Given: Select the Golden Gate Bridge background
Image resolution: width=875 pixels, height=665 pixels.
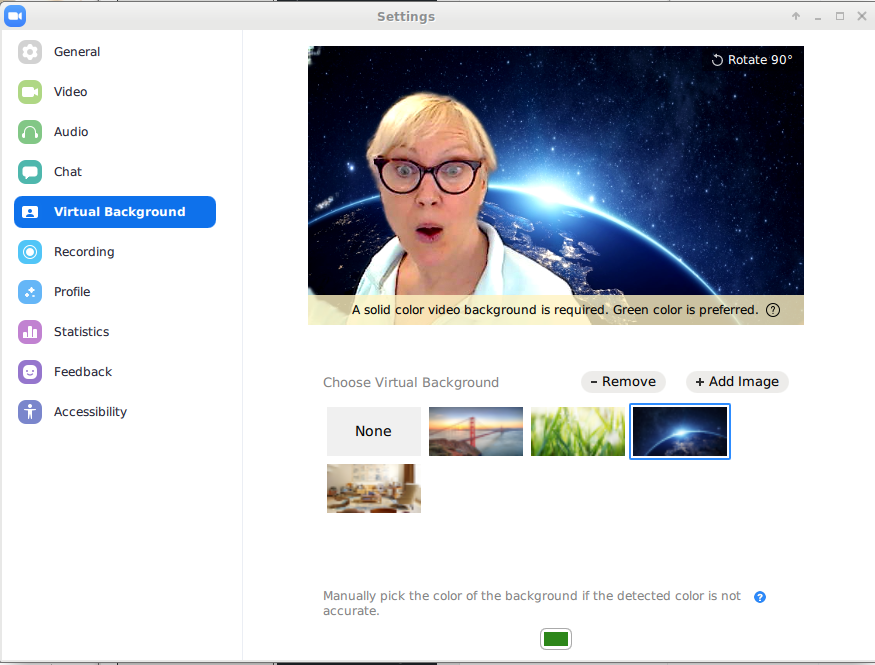Looking at the screenshot, I should (x=476, y=431).
